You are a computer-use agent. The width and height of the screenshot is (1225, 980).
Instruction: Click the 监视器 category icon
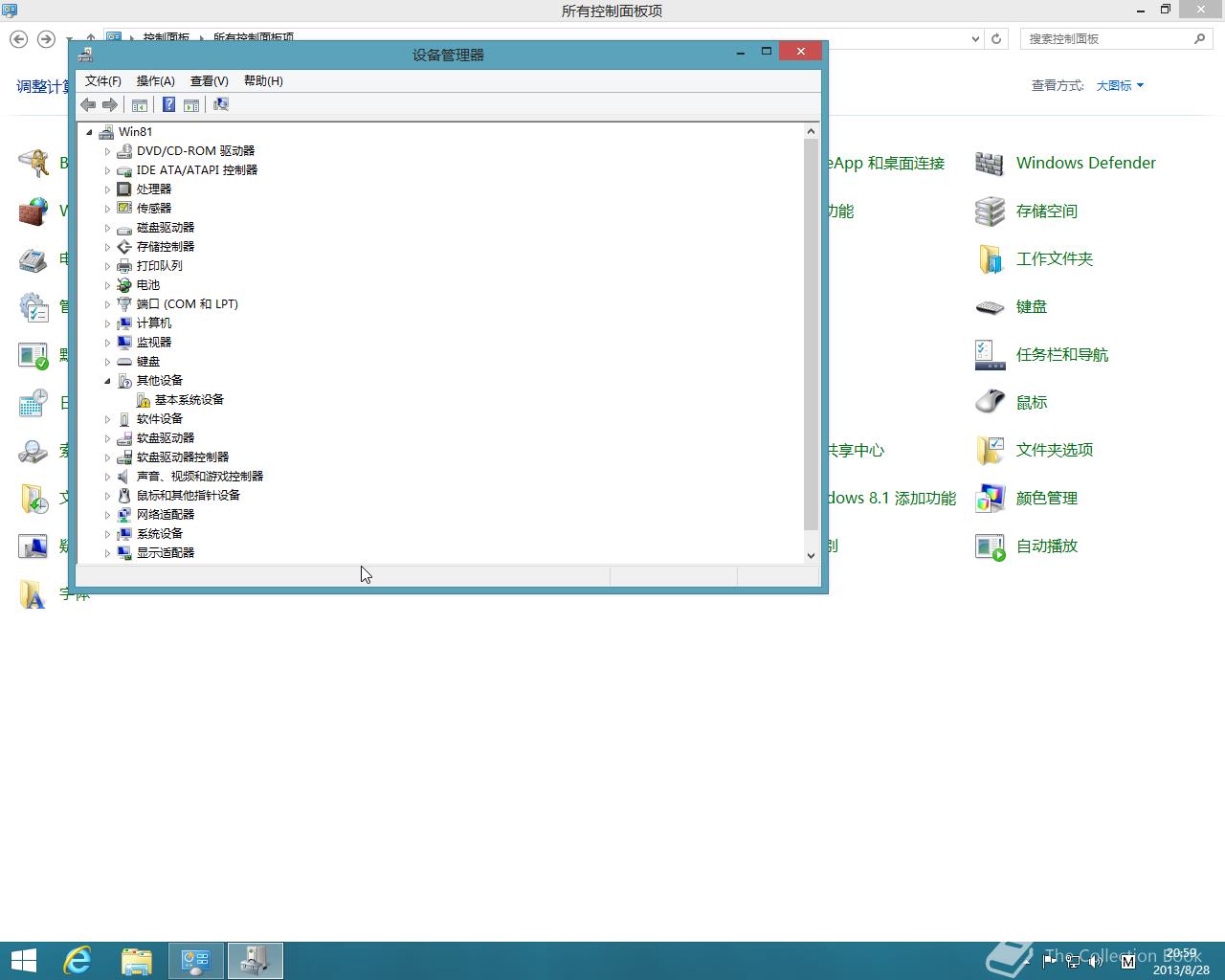pyautogui.click(x=124, y=342)
